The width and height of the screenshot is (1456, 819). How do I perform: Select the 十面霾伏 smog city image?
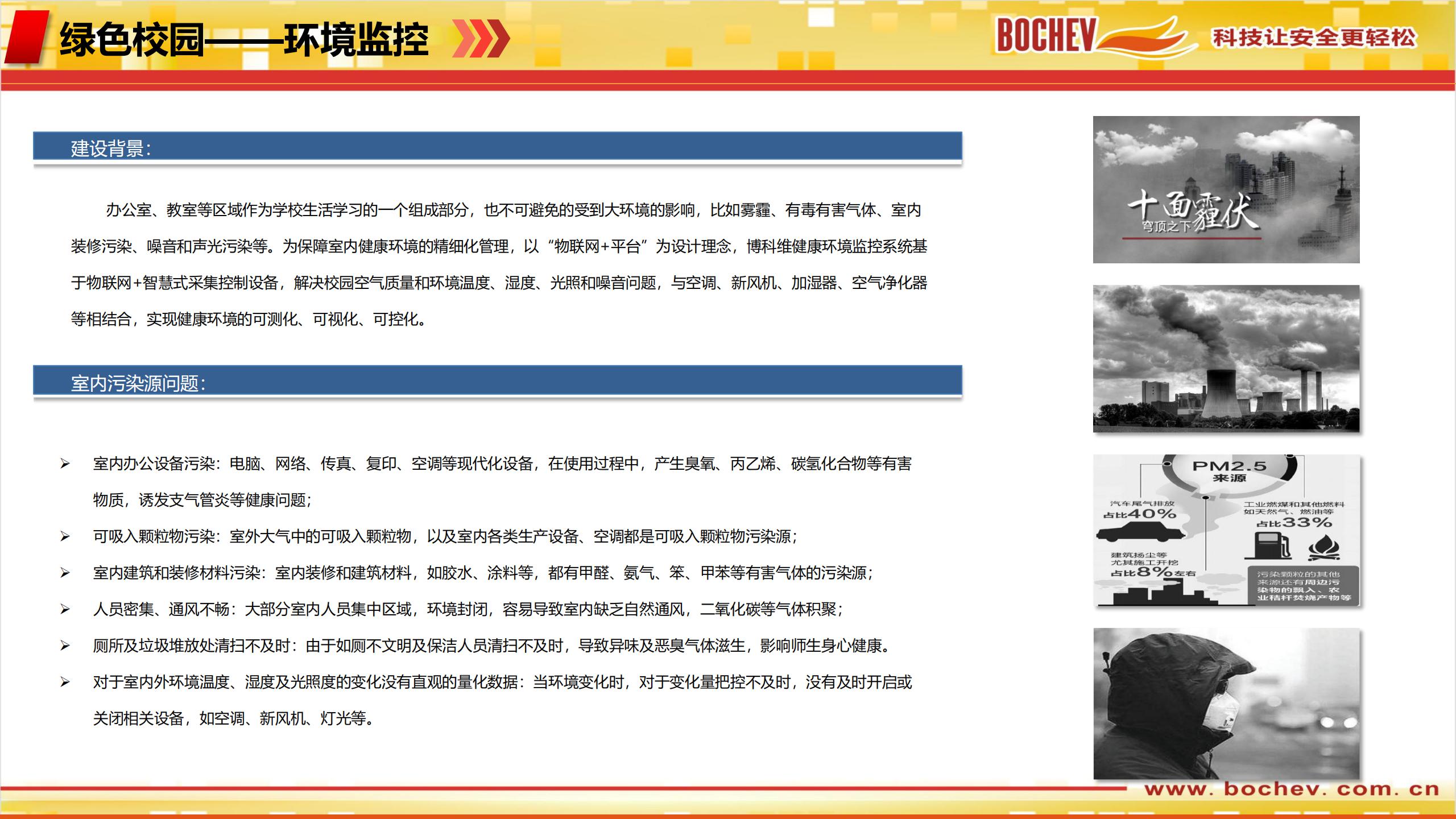point(1226,189)
